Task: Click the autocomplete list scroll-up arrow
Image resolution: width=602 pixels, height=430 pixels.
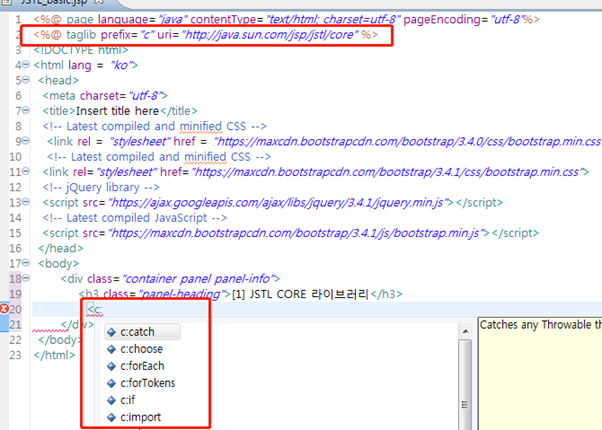Action: point(465,331)
